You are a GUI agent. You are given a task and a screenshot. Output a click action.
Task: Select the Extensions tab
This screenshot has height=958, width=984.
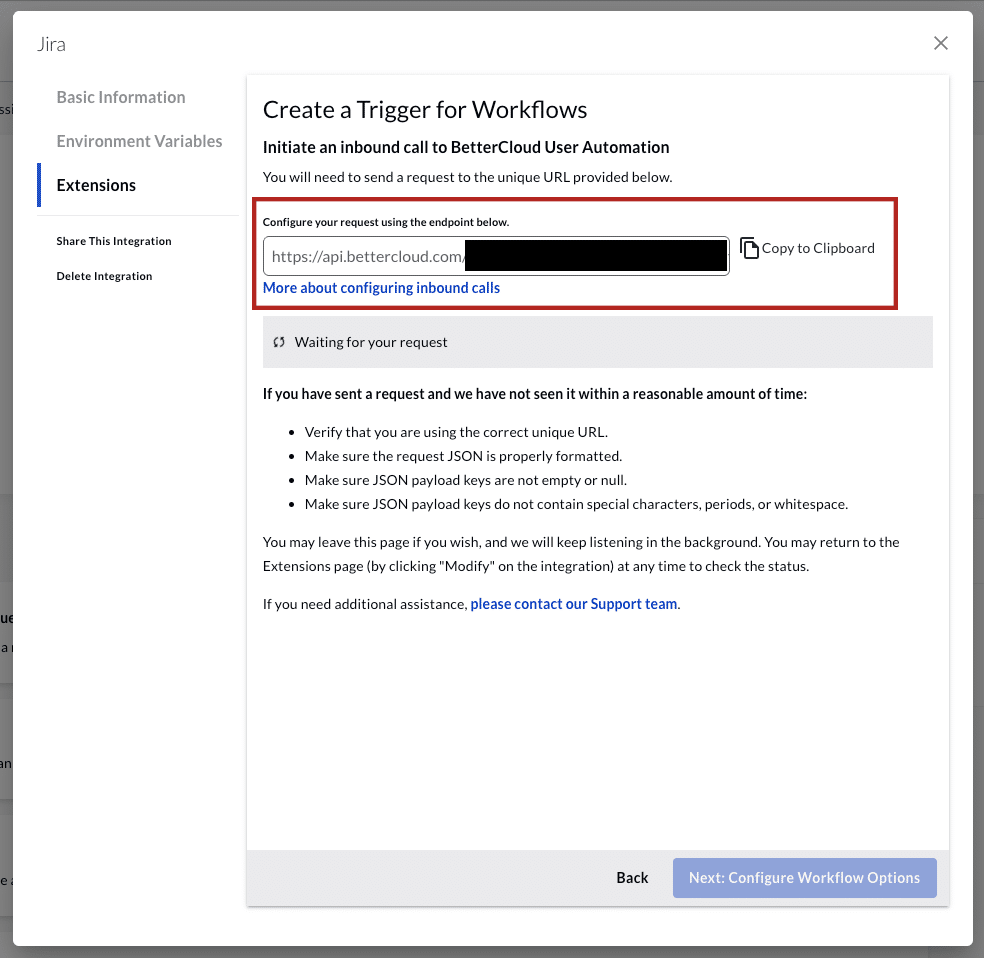pos(96,185)
